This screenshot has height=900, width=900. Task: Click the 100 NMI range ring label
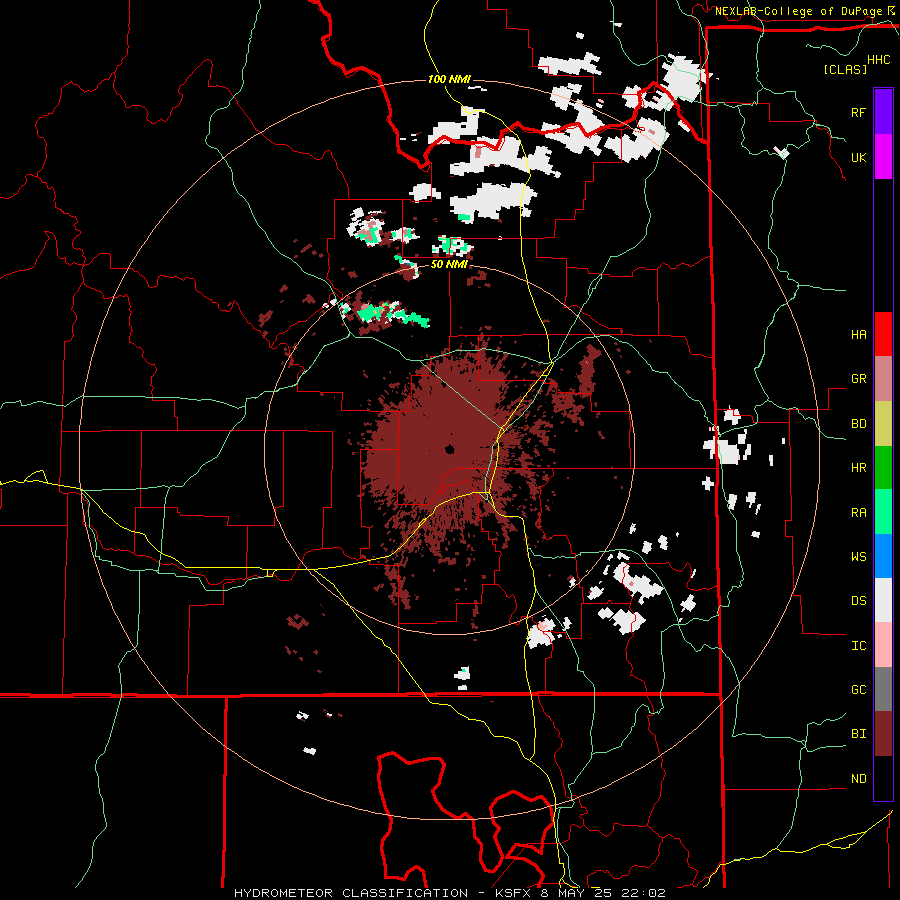(x=449, y=79)
